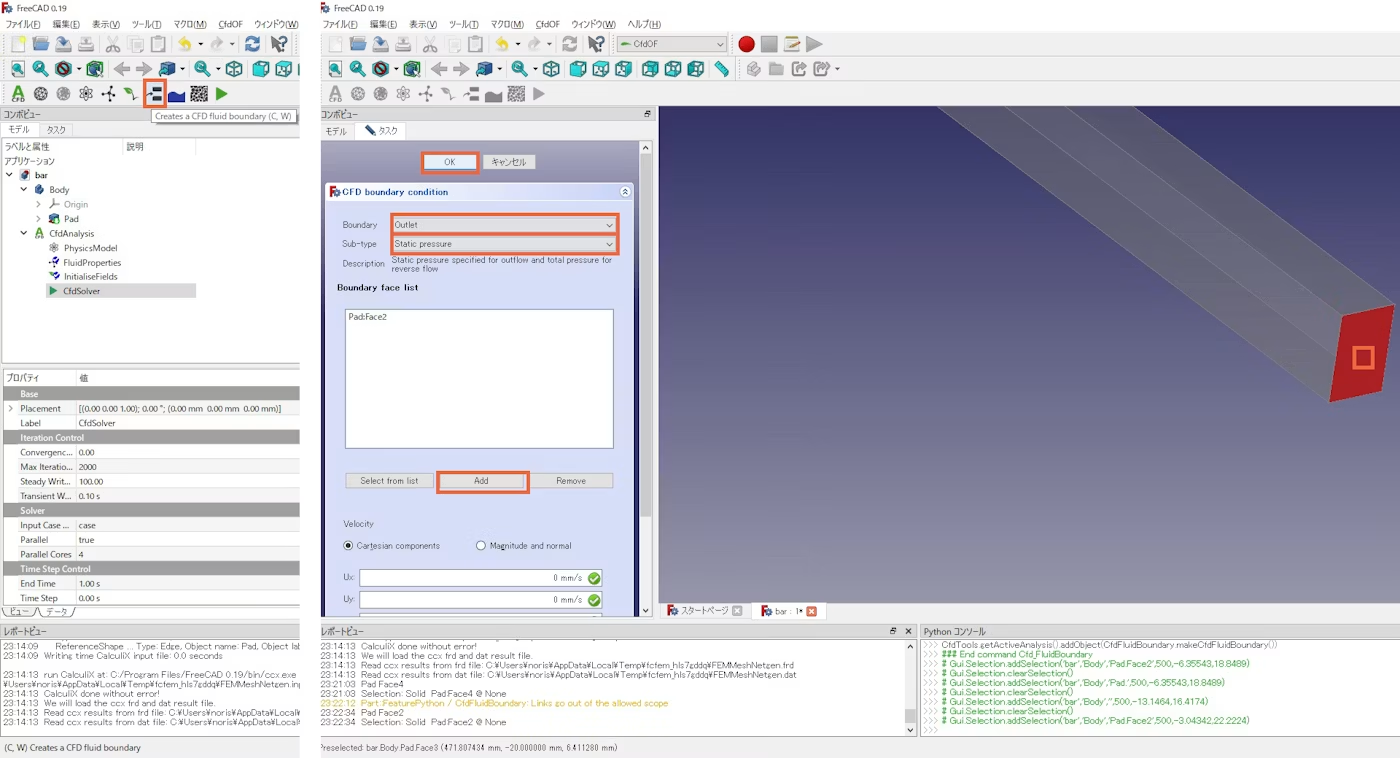
Task: Click the bounding box icon in left window
Action: (95, 69)
